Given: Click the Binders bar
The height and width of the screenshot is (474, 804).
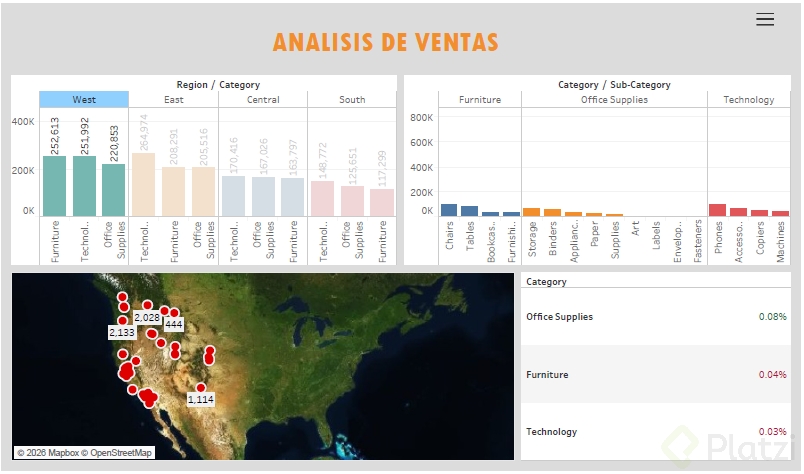Looking at the screenshot, I should tap(552, 212).
